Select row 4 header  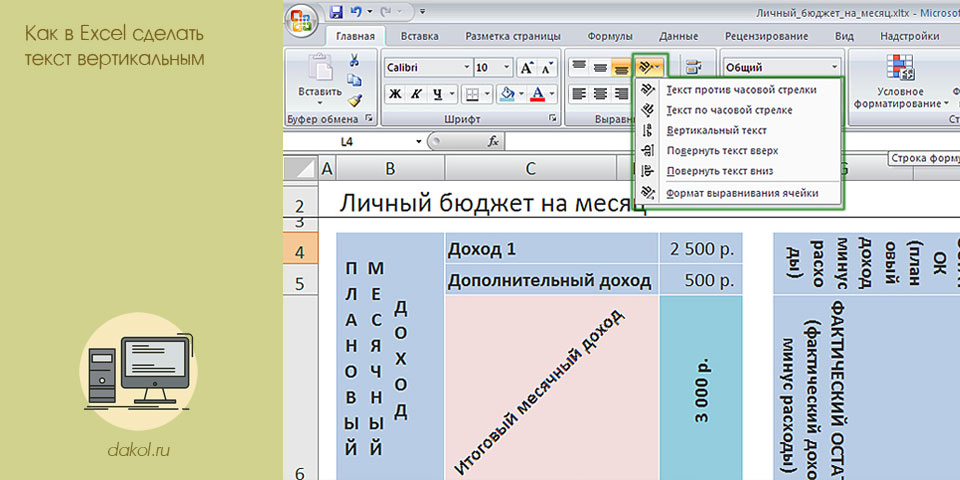[301, 248]
